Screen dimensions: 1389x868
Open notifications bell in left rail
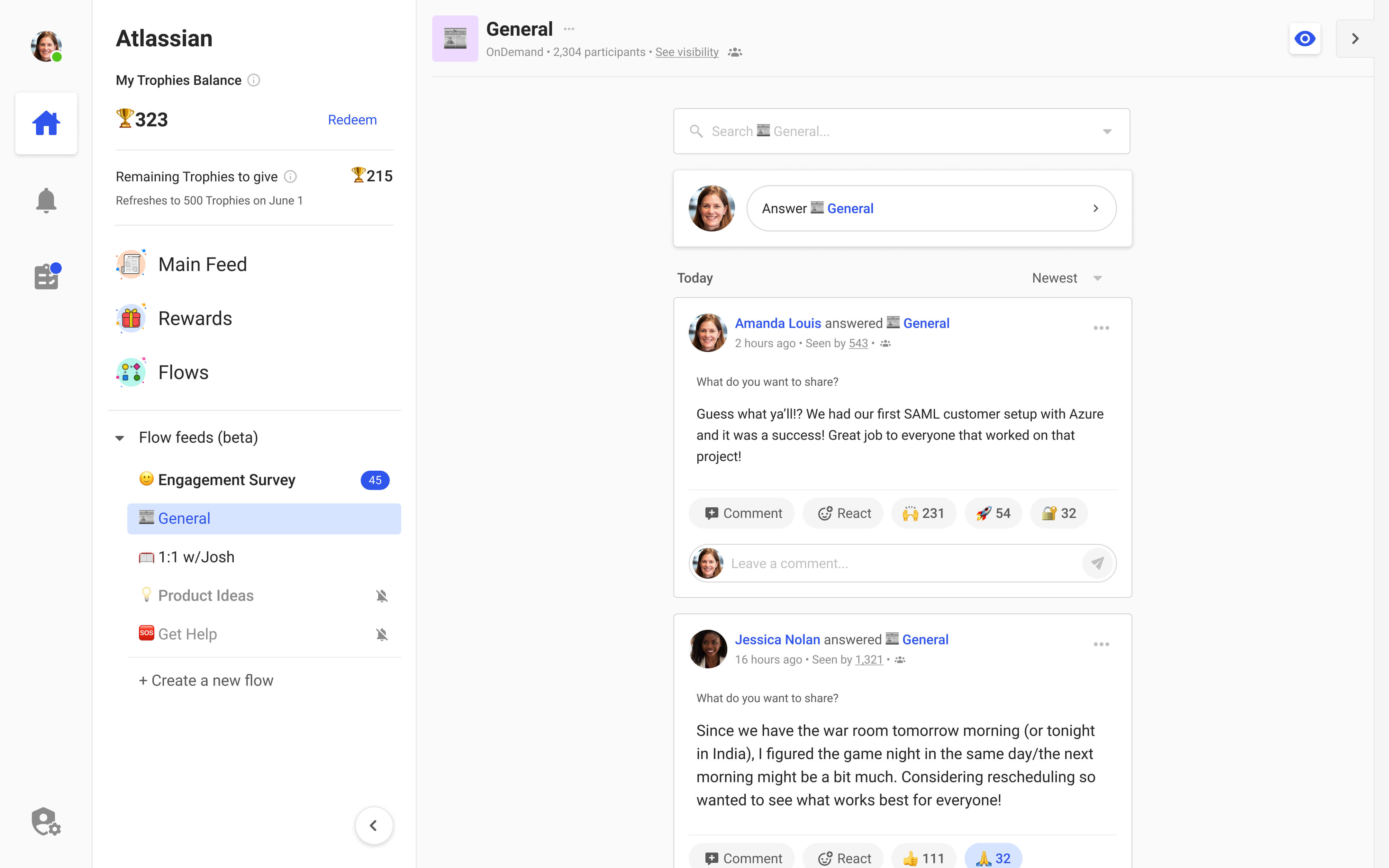46,200
